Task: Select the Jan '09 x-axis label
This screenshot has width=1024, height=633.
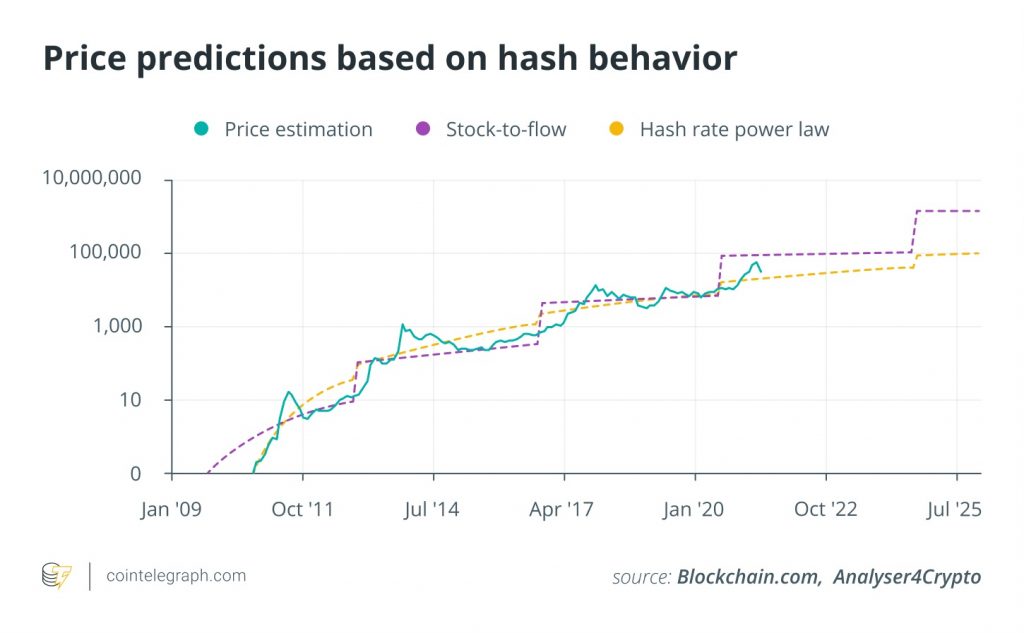Action: pos(171,510)
